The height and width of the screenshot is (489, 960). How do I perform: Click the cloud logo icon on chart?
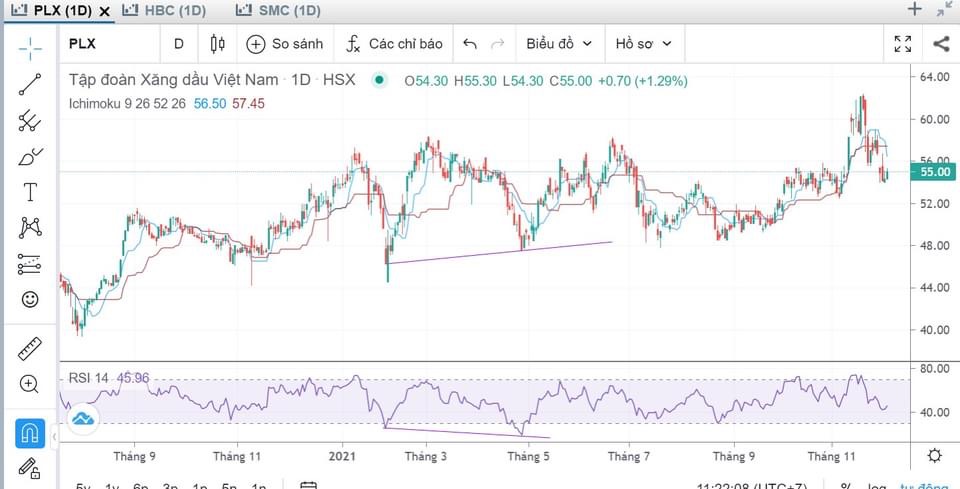pos(83,419)
